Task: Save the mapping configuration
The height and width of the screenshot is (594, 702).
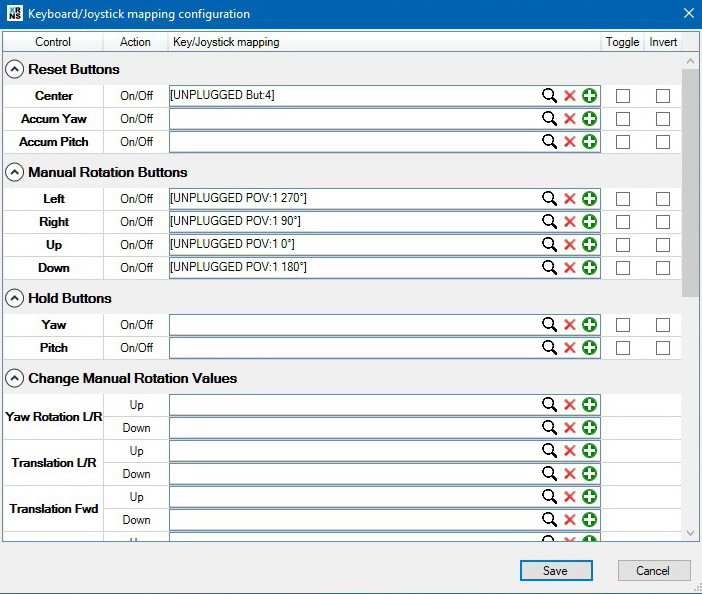Action: click(x=556, y=571)
